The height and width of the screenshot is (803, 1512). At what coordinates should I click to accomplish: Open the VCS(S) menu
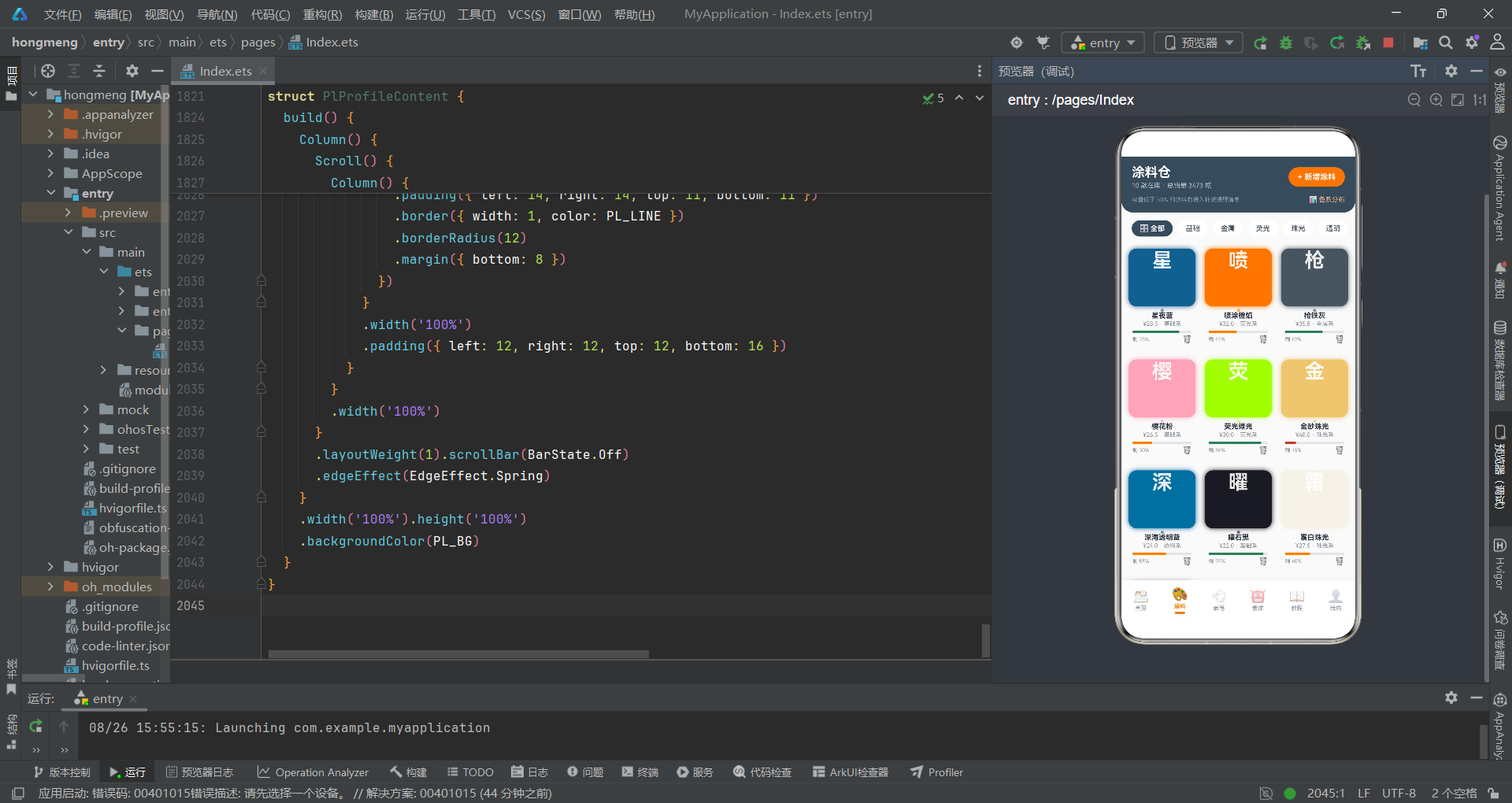[526, 14]
